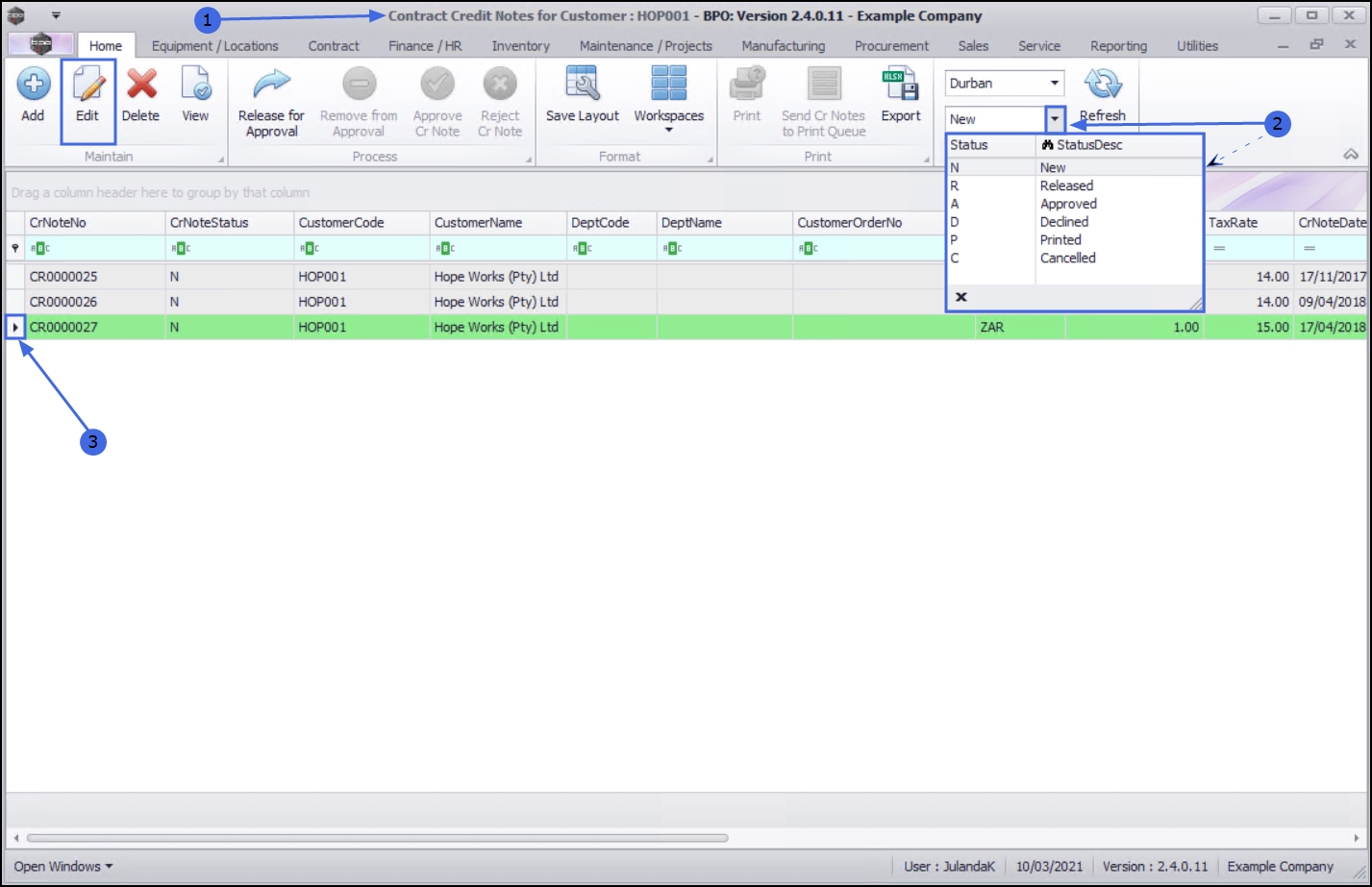Click Reject Cr Note icon
The image size is (1372, 887).
click(x=500, y=85)
